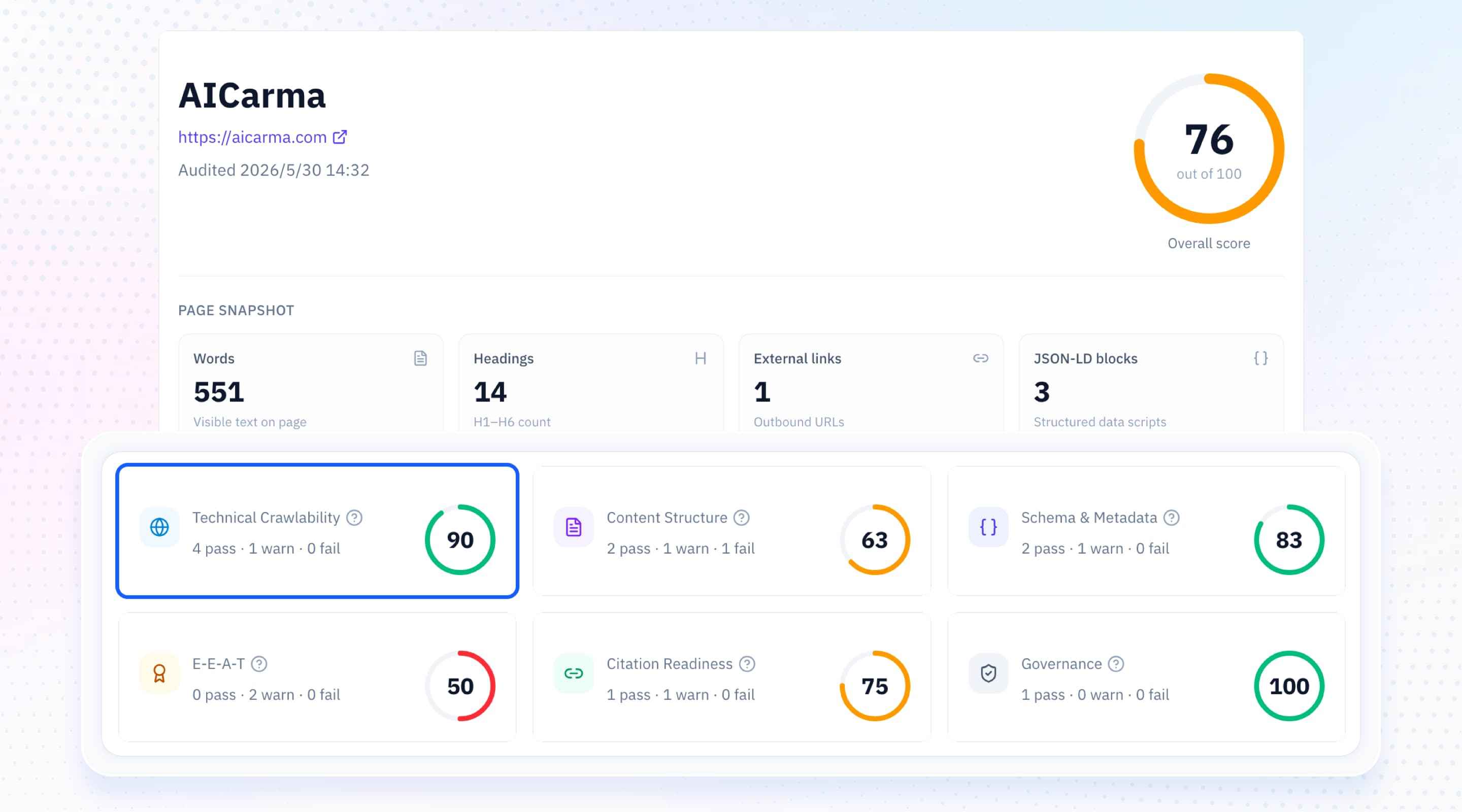1462x812 pixels.
Task: Click the help icon next to Schema & Metadata
Action: pyautogui.click(x=1172, y=518)
